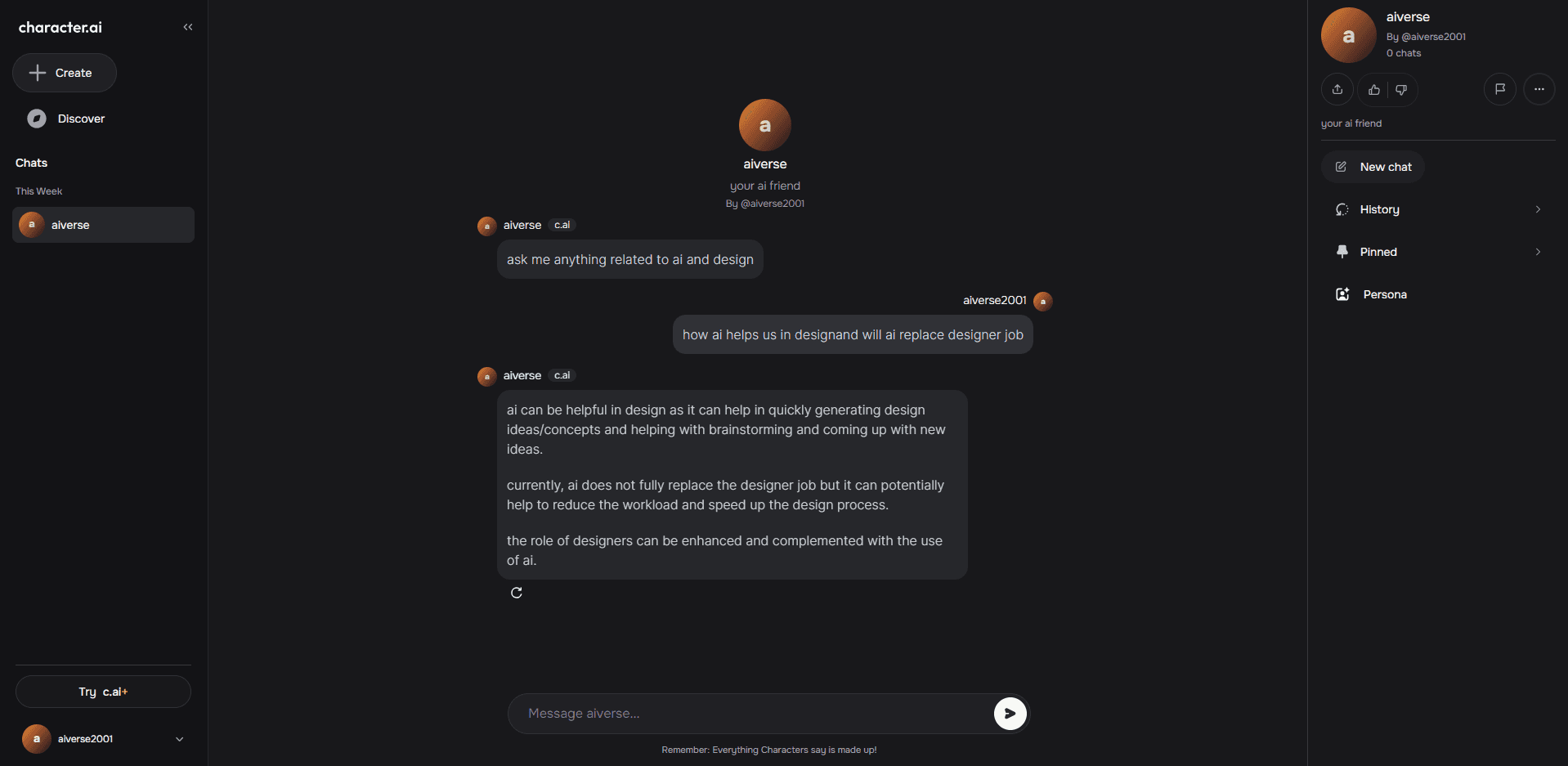Open the character.ai home logo
The height and width of the screenshot is (766, 1568).
[59, 27]
